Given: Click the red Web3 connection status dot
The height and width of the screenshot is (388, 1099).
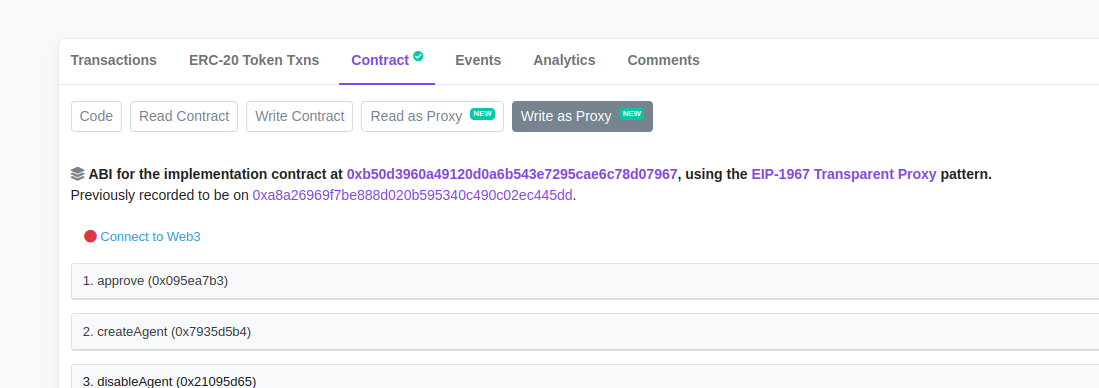Looking at the screenshot, I should [x=90, y=237].
